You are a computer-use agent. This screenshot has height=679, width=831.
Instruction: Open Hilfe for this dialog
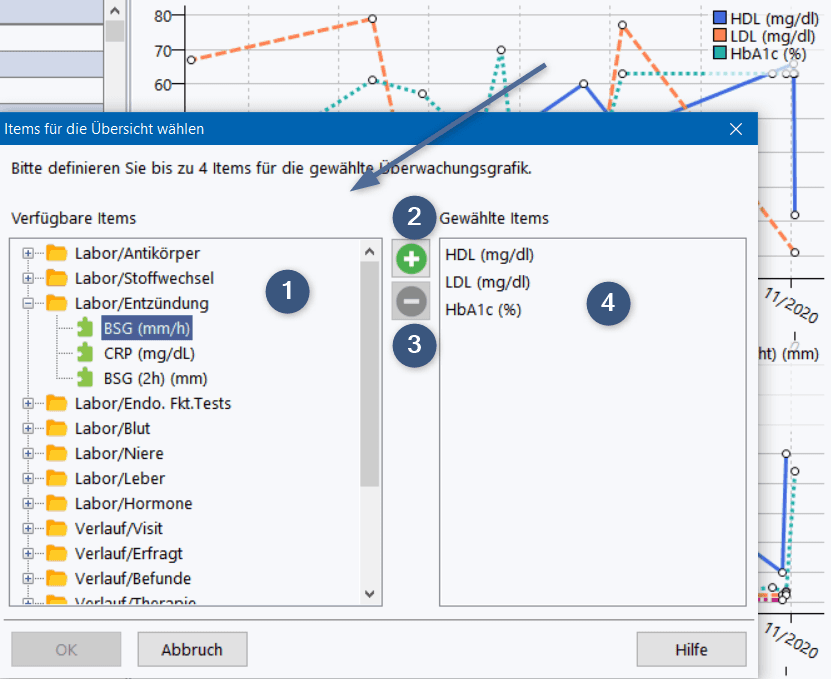pyautogui.click(x=691, y=649)
